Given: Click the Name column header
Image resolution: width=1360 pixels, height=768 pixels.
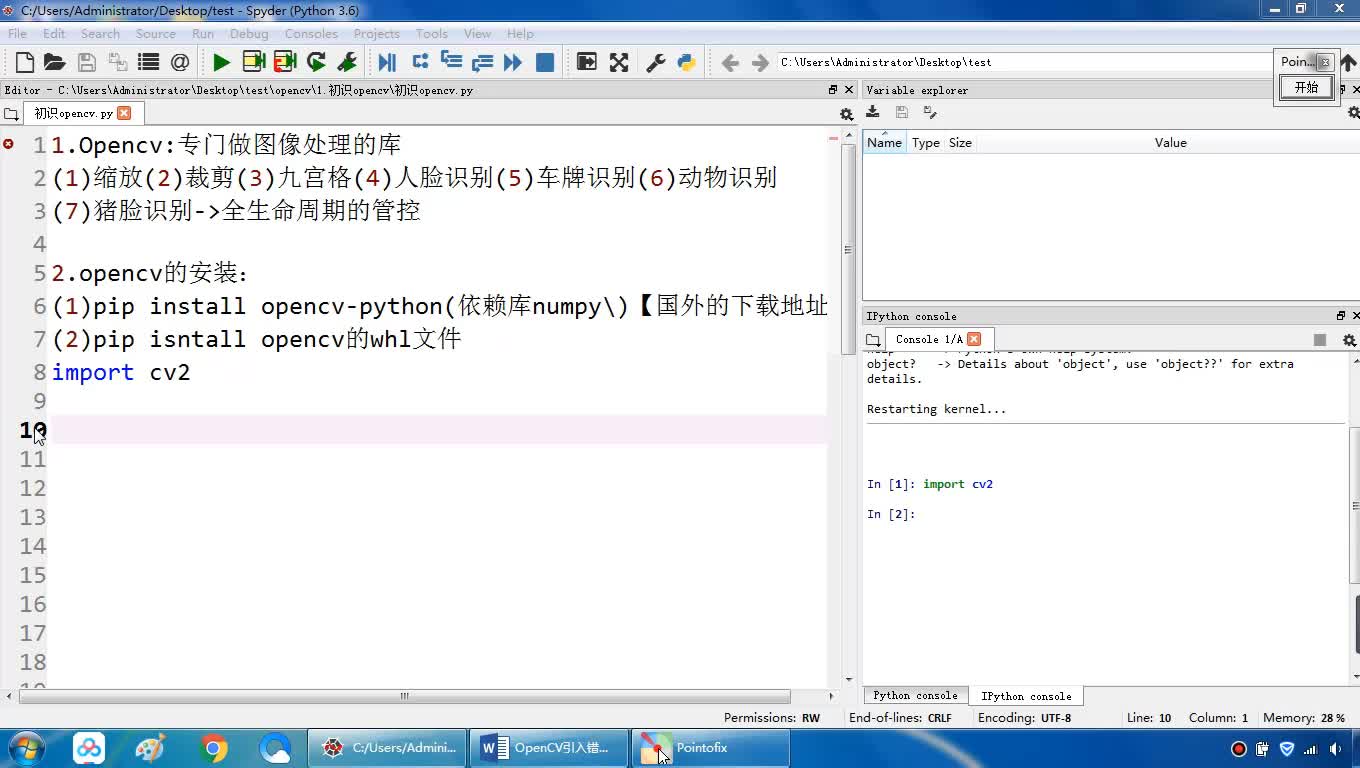Looking at the screenshot, I should 884,143.
